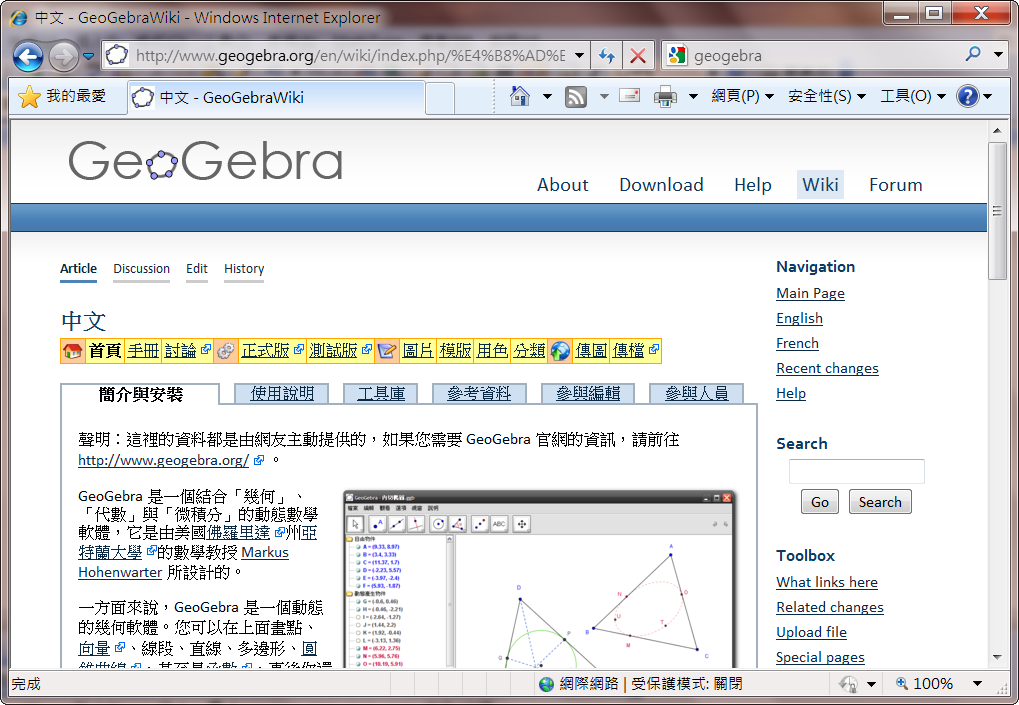
Task: Expand the address bar history dropdown
Action: [x=579, y=56]
